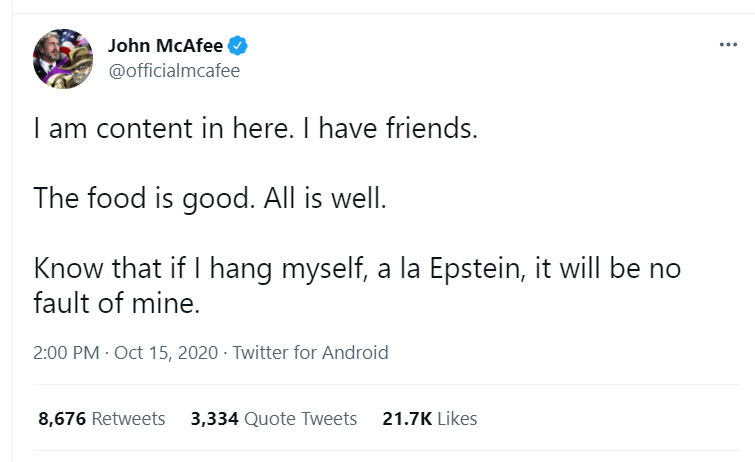Open the Twitter for Android source link
Screen dimensions: 755x462
click(310, 353)
